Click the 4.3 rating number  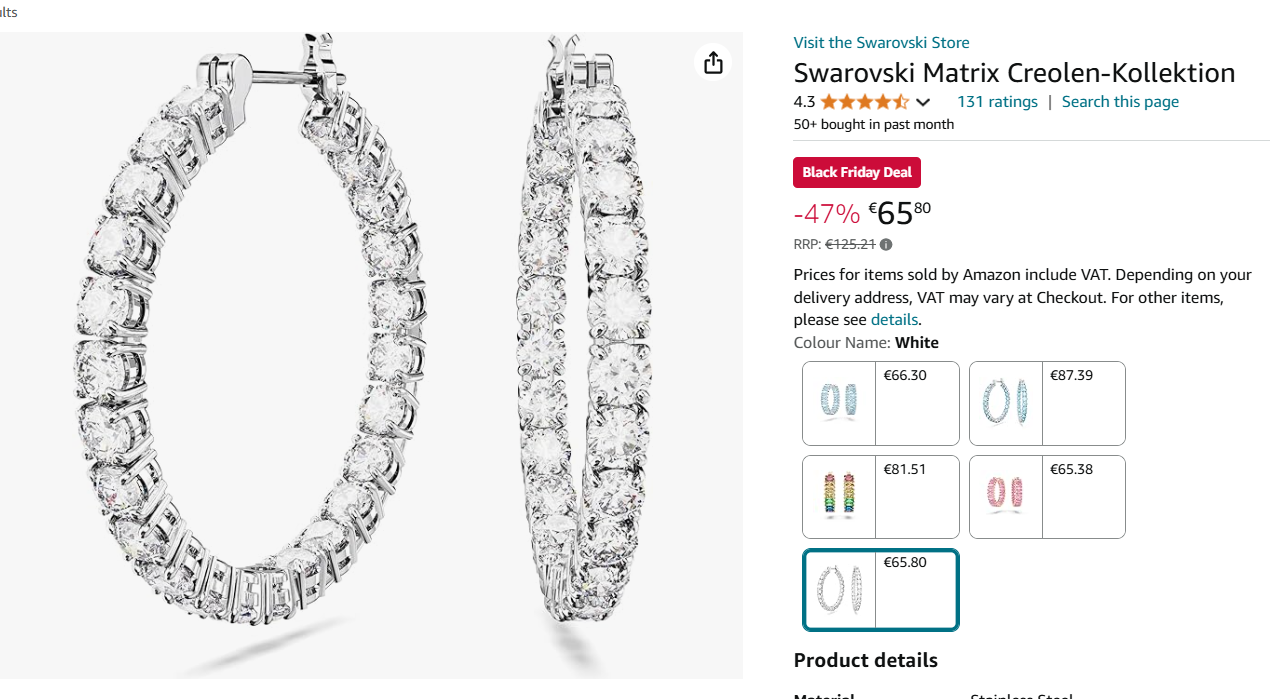[804, 102]
